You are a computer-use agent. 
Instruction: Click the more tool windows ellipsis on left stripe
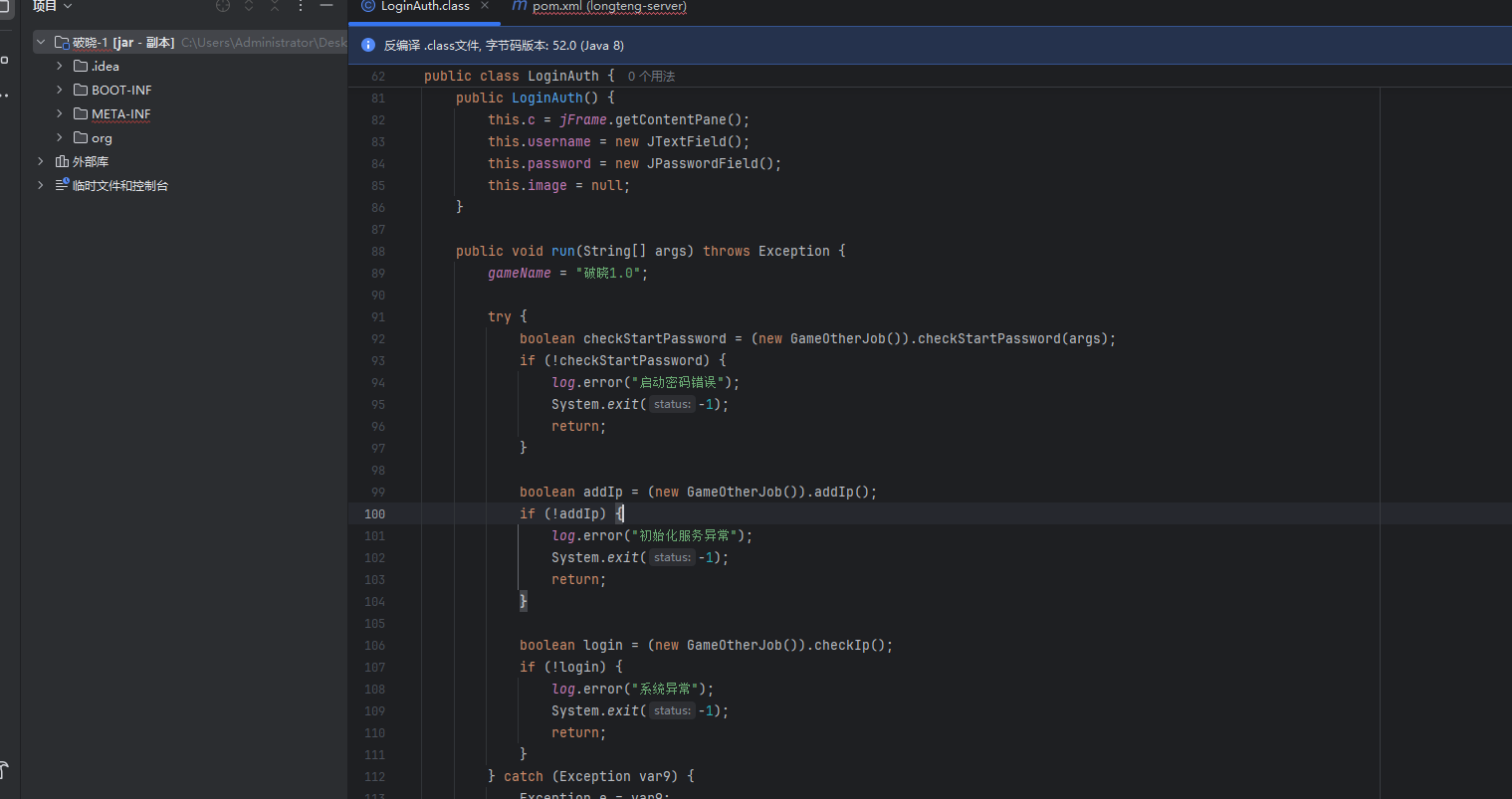[x=5, y=96]
